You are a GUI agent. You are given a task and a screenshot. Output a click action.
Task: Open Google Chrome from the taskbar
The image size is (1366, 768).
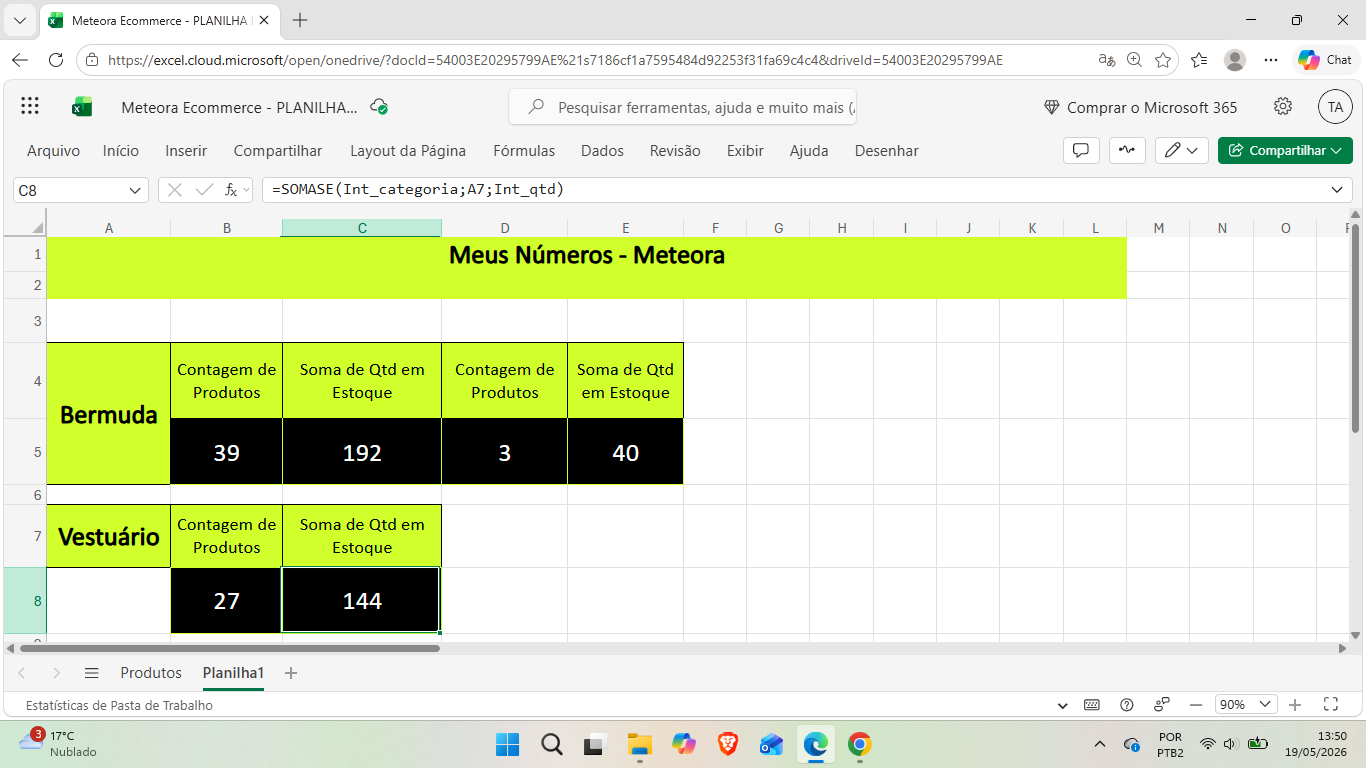pos(859,744)
